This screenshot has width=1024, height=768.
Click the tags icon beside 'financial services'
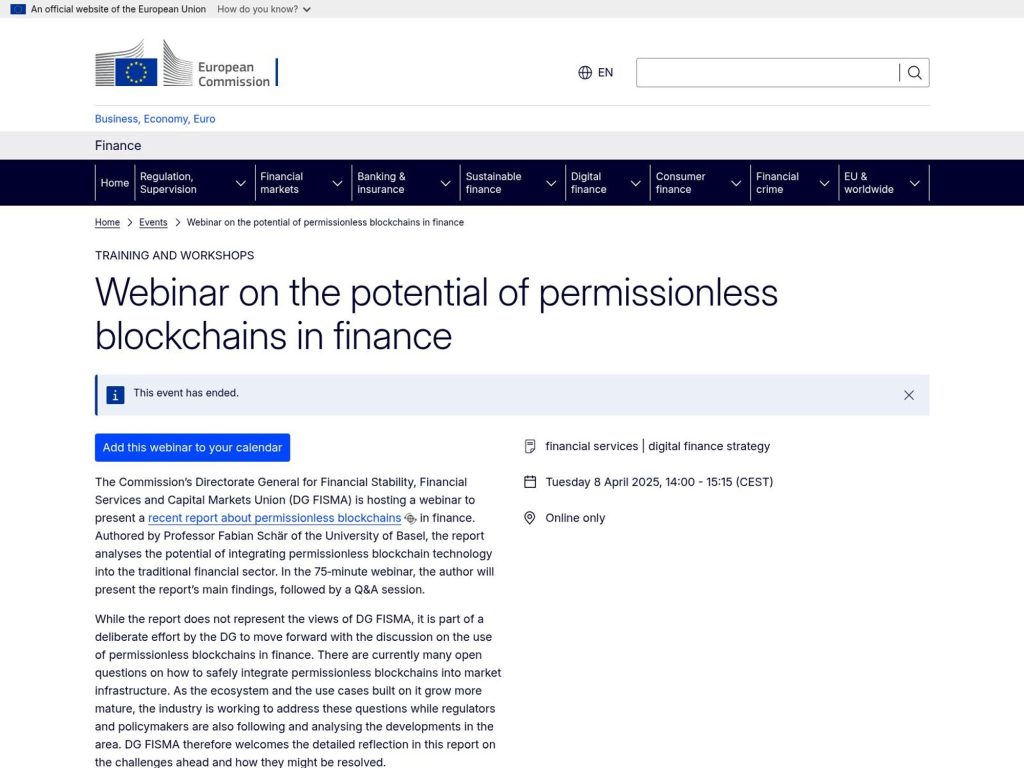pyautogui.click(x=530, y=446)
